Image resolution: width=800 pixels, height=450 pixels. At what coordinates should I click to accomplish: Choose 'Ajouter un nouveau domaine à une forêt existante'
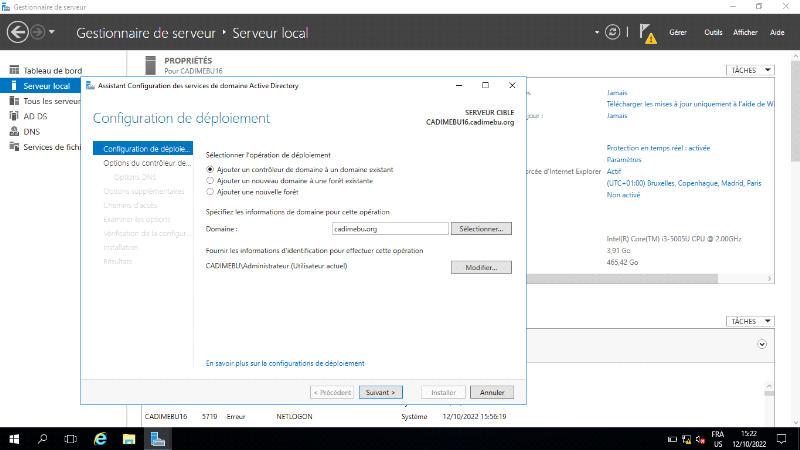pos(210,180)
